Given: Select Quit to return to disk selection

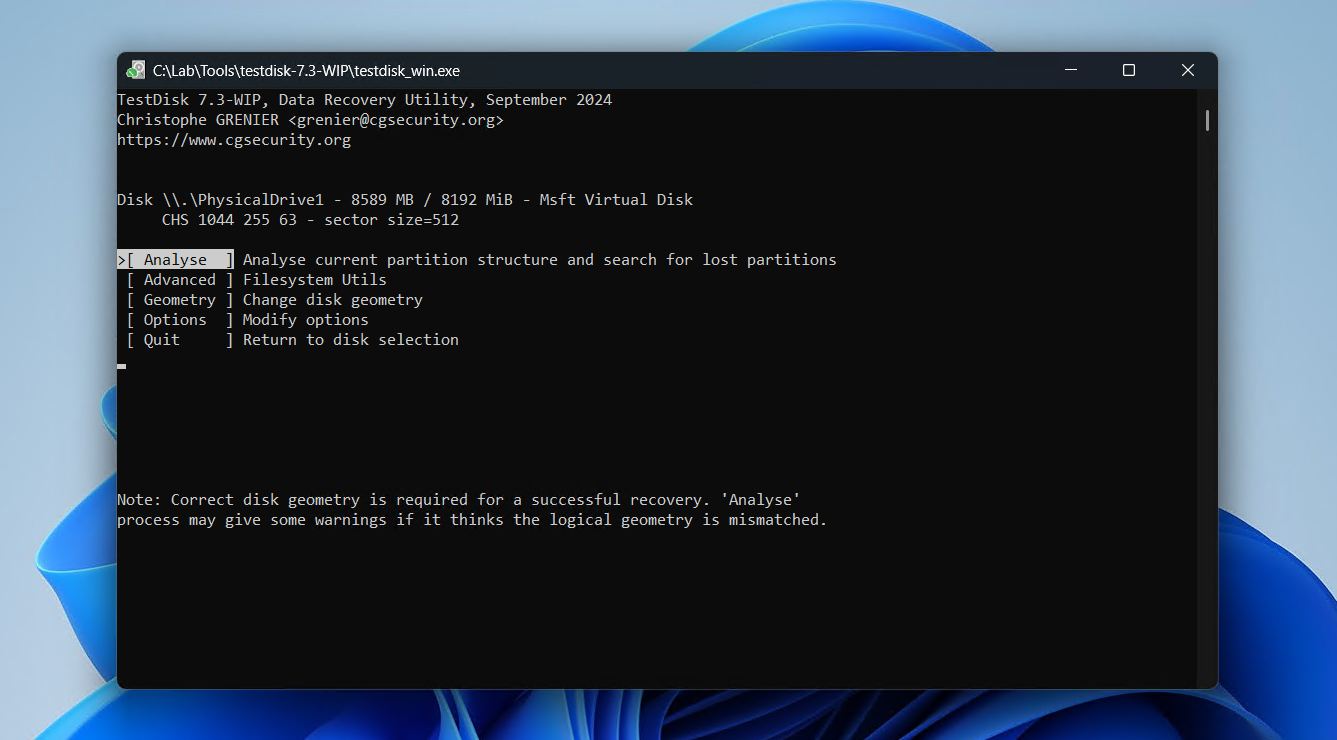Looking at the screenshot, I should (162, 339).
